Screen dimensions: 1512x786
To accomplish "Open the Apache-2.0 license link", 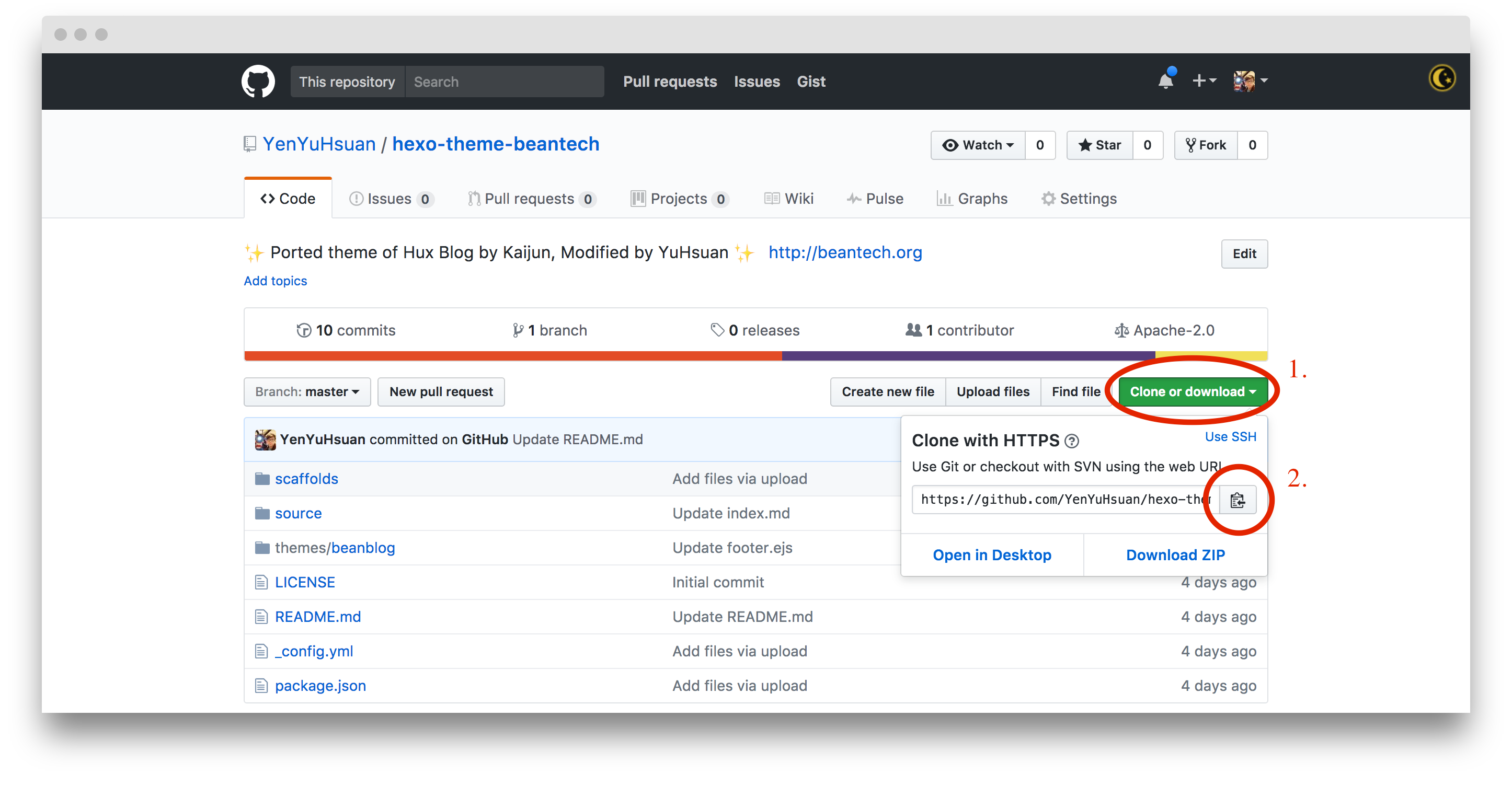I will pos(1164,330).
